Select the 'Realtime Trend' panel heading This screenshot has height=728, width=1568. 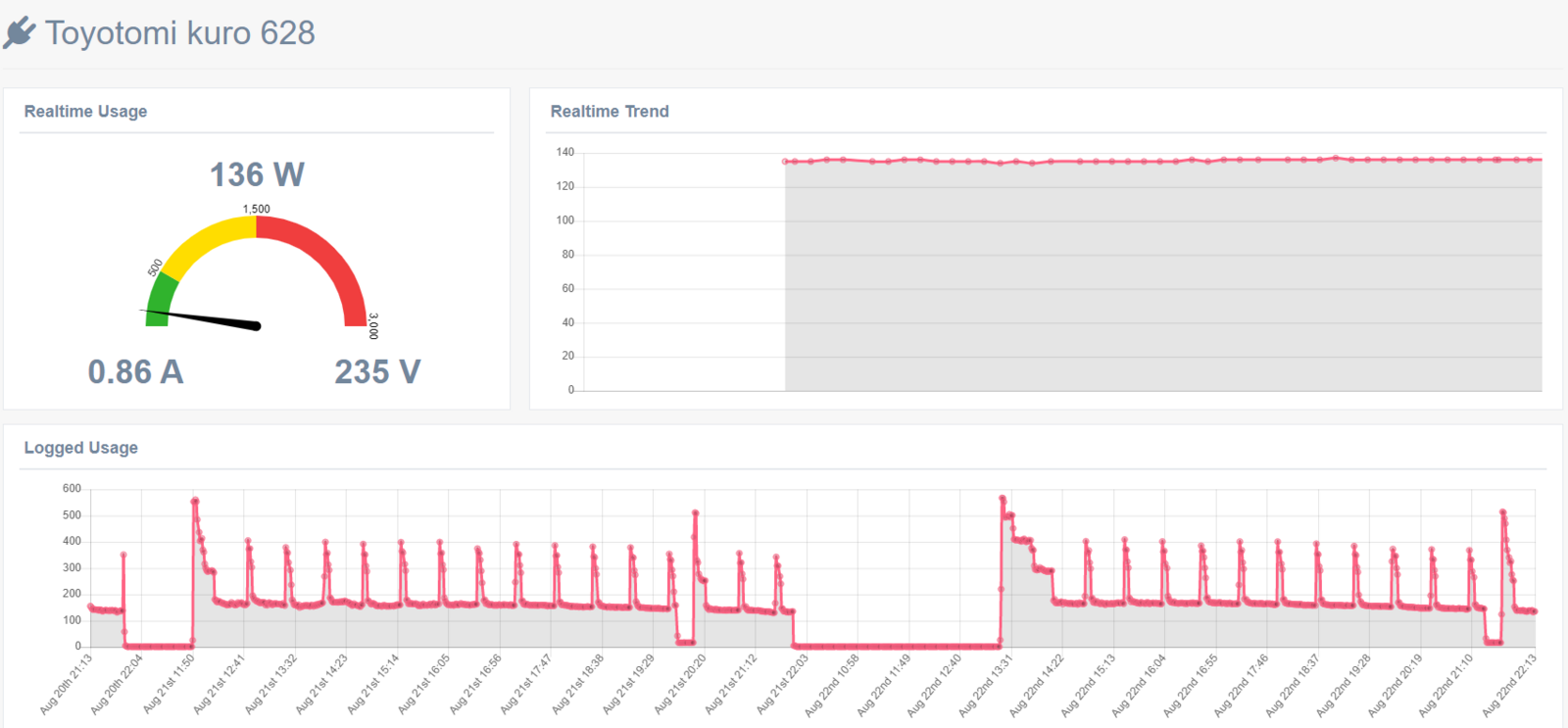pos(610,112)
